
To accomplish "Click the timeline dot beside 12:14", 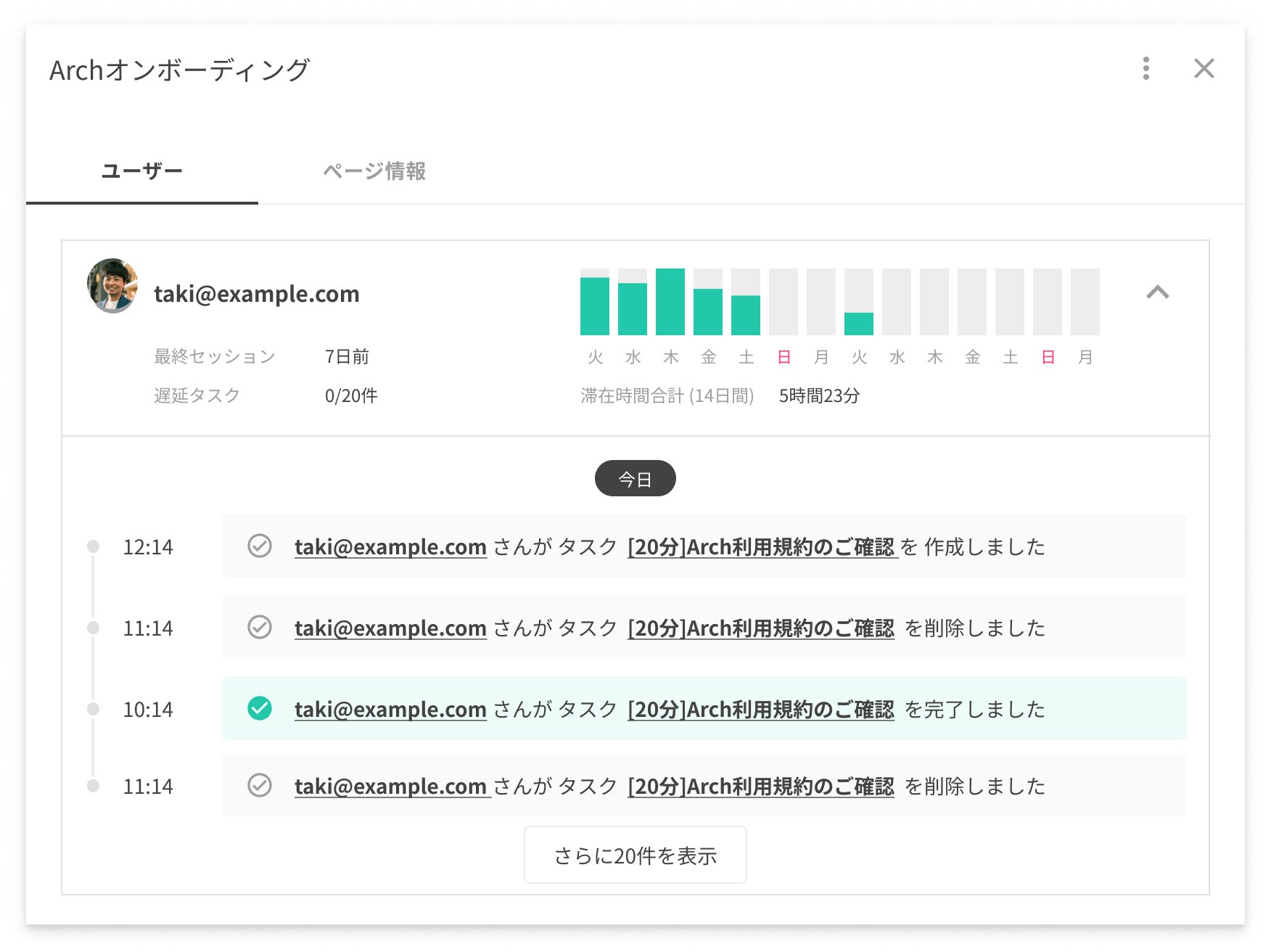I will pos(93,546).
